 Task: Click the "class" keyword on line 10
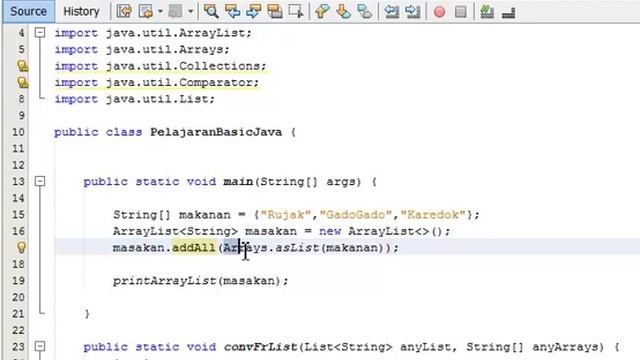pyautogui.click(x=124, y=132)
